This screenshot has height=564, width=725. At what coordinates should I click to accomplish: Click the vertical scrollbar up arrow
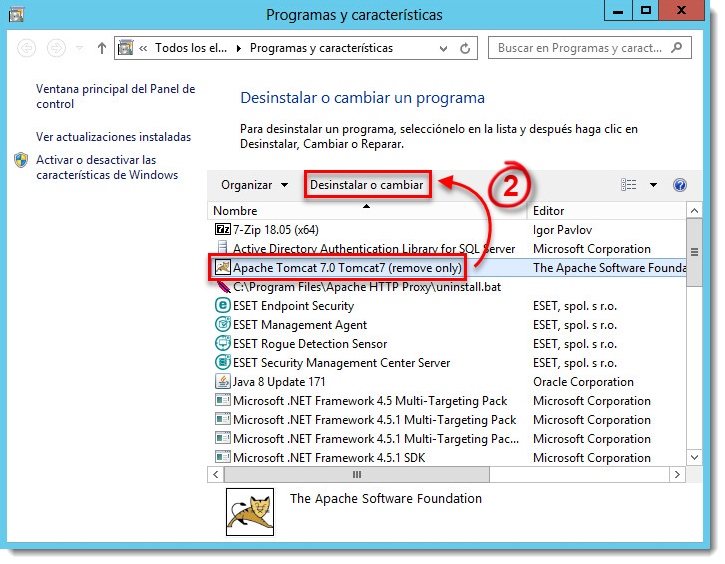pos(694,211)
